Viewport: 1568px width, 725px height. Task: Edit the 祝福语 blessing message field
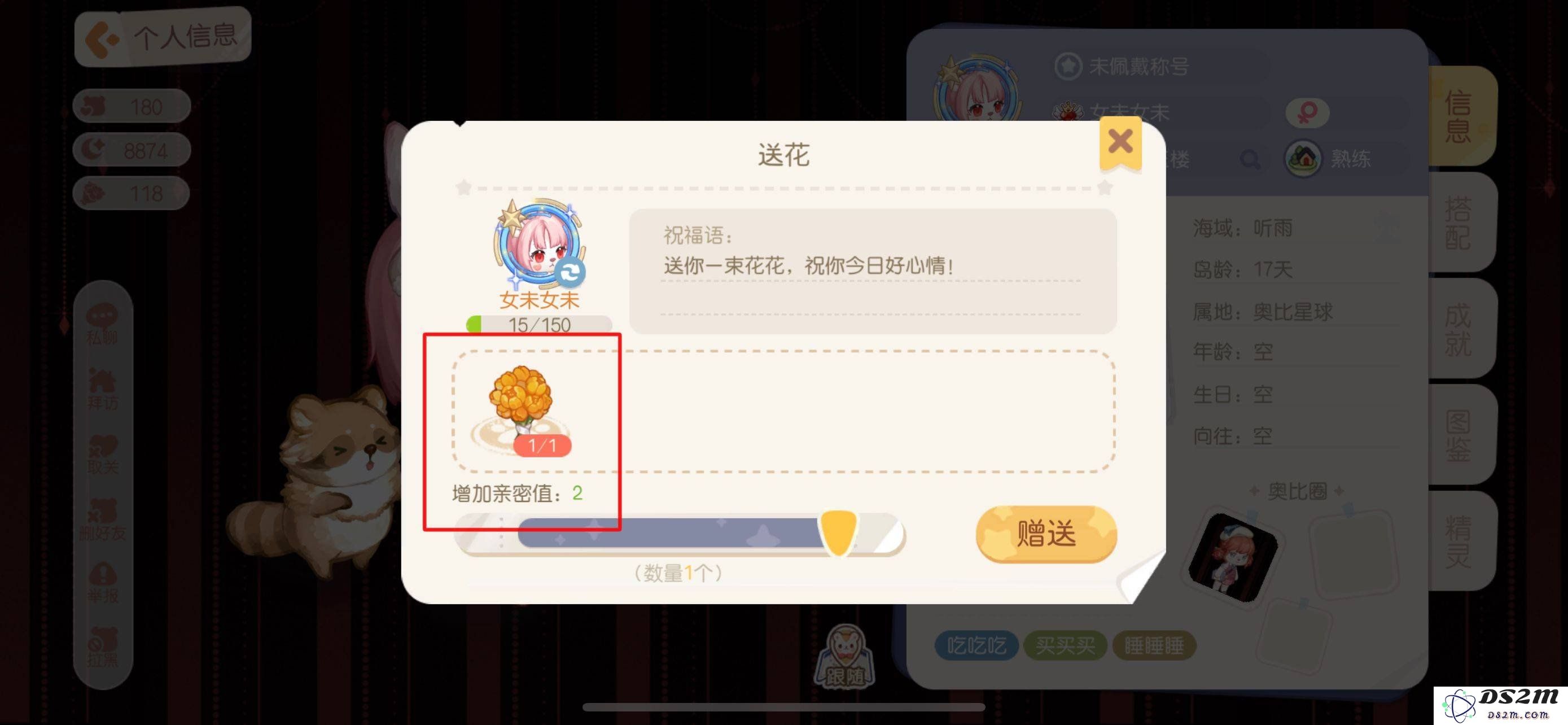coord(872,271)
